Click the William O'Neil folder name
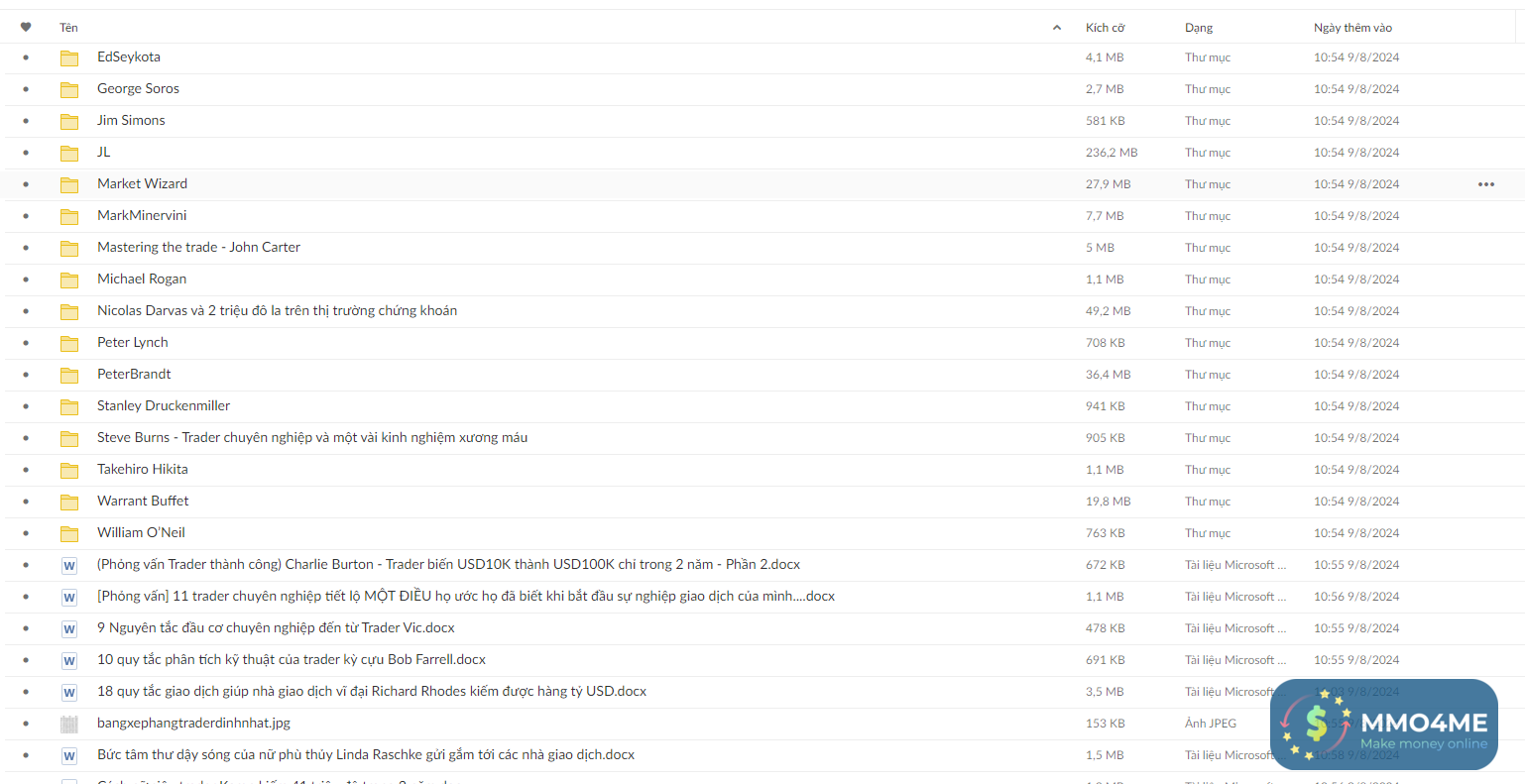 tap(141, 533)
